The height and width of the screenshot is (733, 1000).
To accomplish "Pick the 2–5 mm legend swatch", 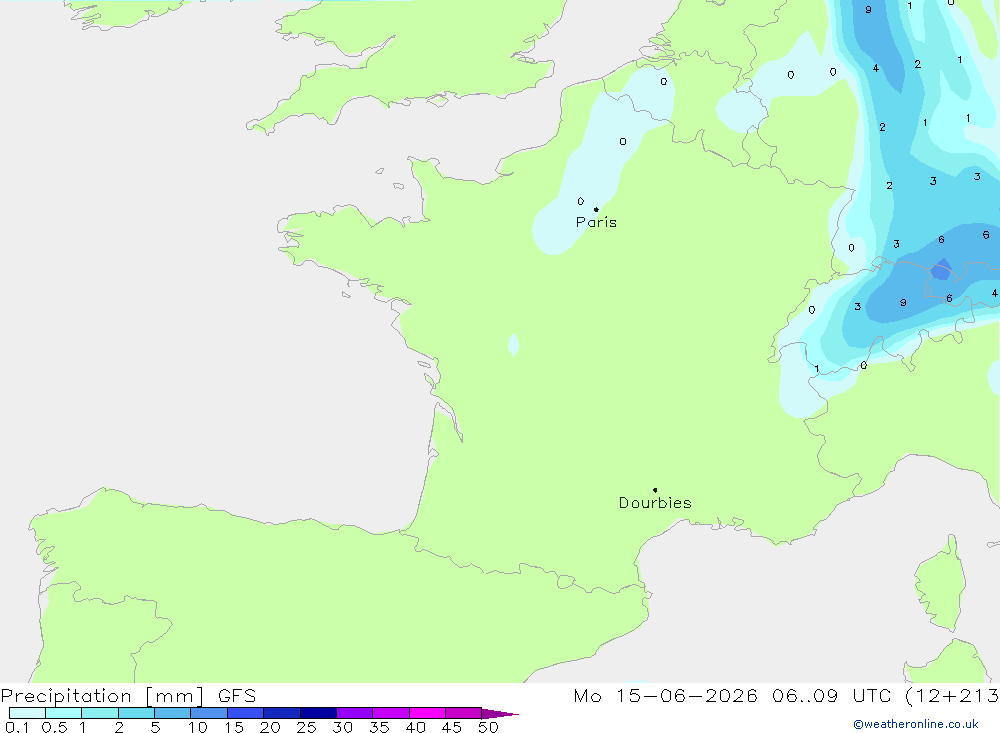I will [x=136, y=713].
